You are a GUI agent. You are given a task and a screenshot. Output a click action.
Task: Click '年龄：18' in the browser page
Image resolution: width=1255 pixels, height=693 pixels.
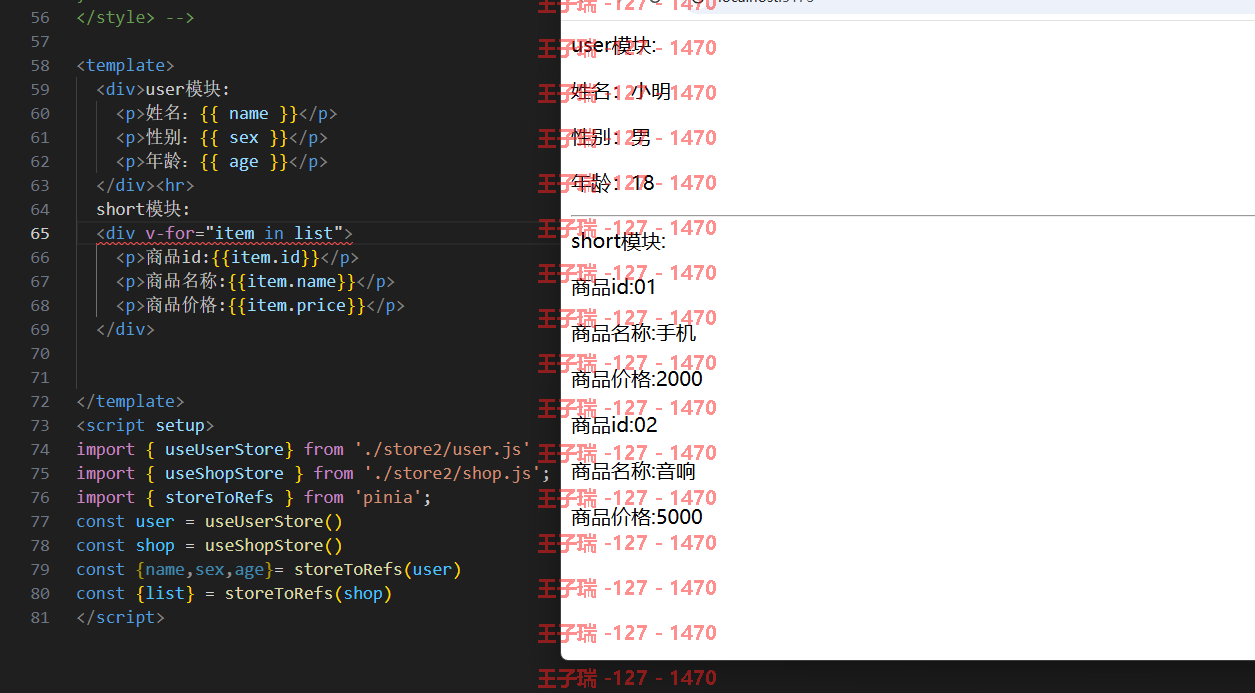tap(613, 184)
